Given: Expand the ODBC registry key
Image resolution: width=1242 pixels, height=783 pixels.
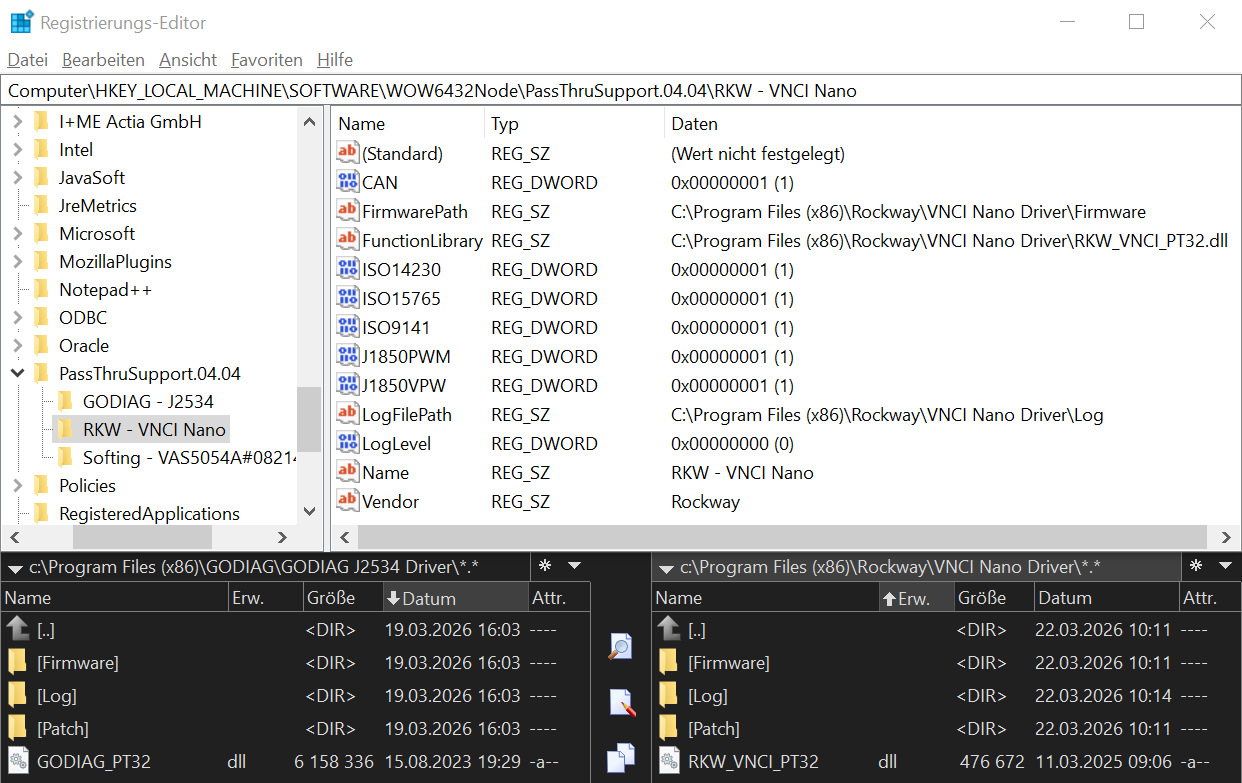Looking at the screenshot, I should (x=17, y=317).
